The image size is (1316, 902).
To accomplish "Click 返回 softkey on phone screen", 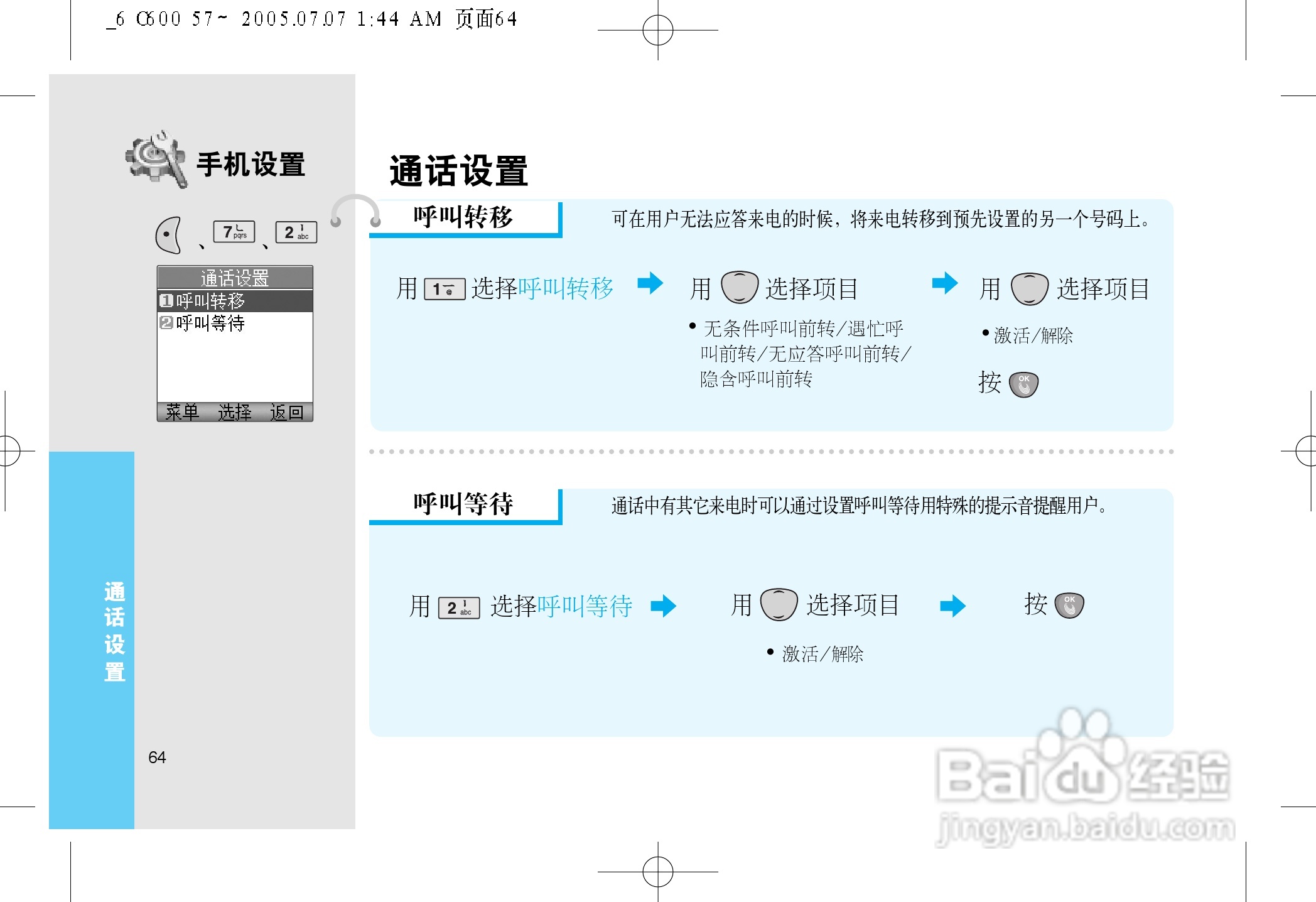I will pos(287,412).
